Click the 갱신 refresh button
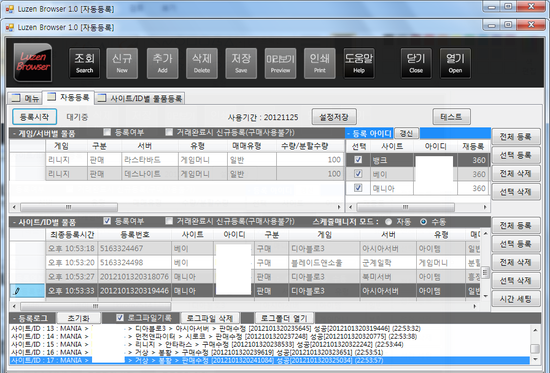Viewport: 550px width, 373px height. tap(406, 133)
